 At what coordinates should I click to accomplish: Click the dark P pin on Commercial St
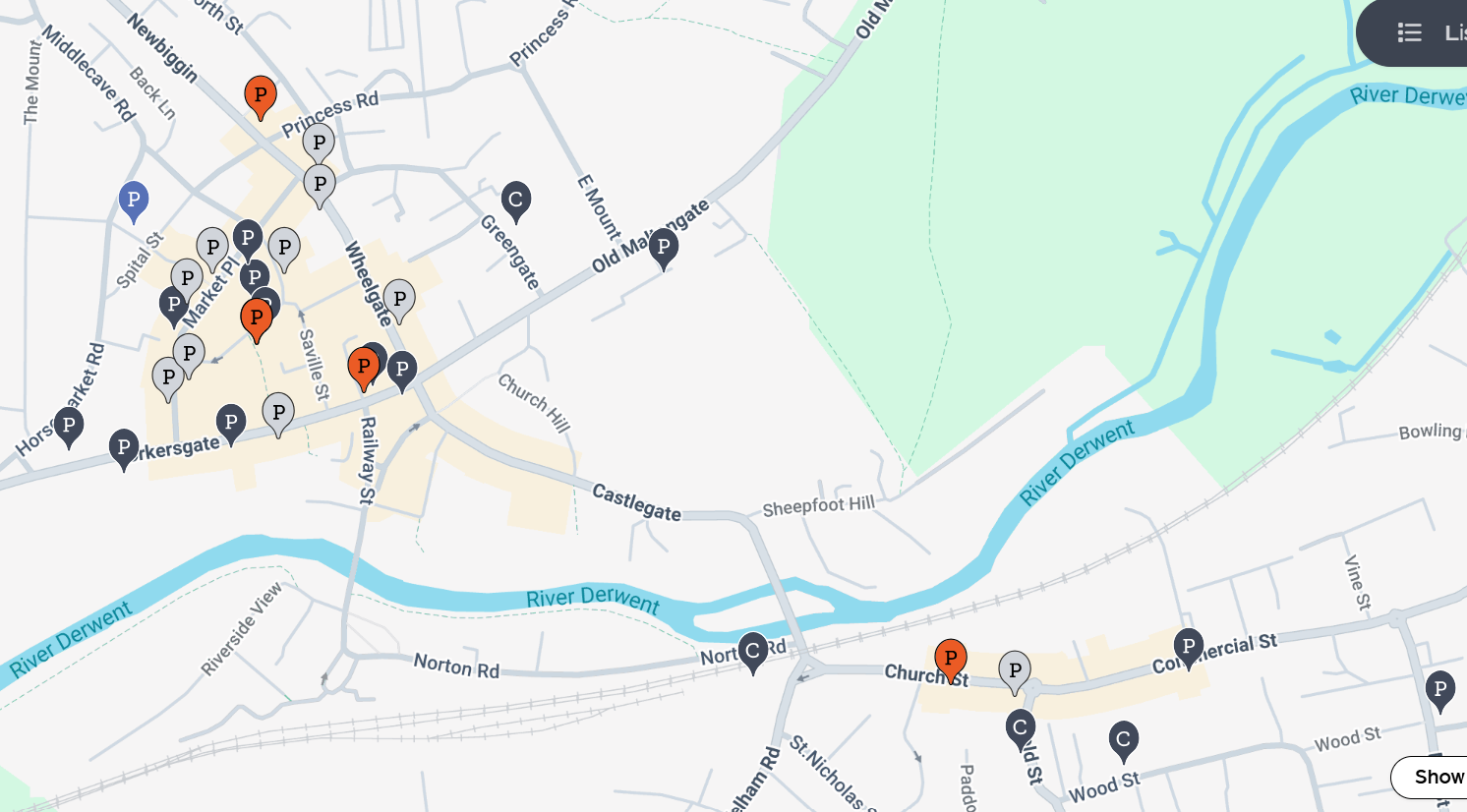(1189, 649)
